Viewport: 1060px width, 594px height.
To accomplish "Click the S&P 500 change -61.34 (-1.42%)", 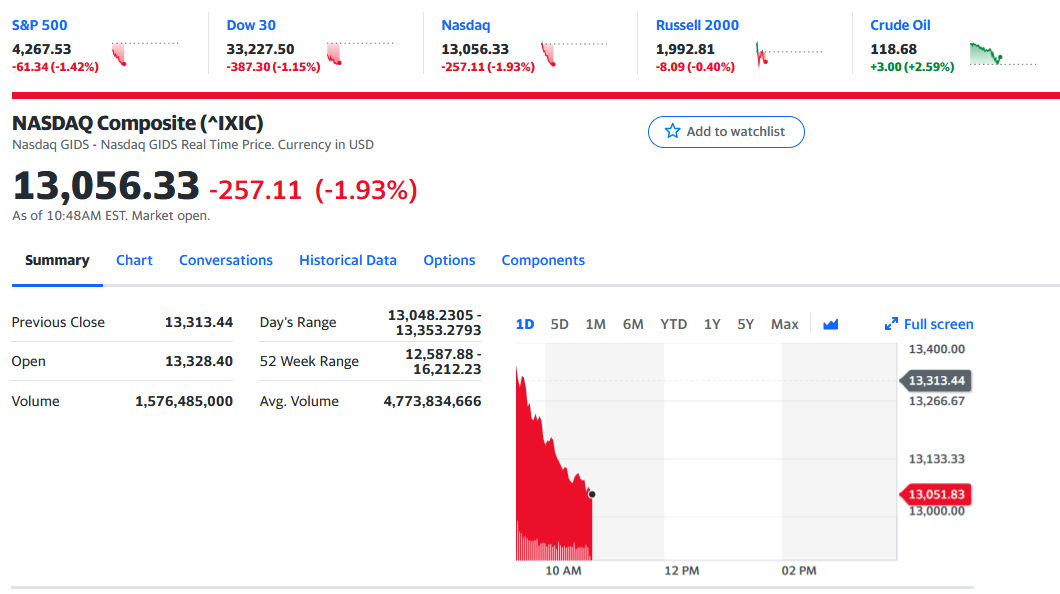I will tap(55, 67).
